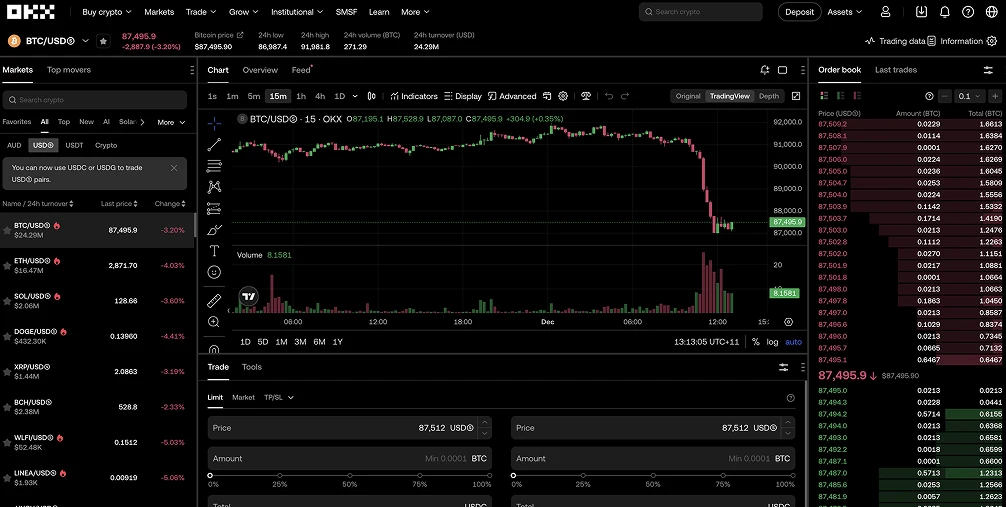Screen dimensions: 1006x507
Task: Open notifications bell in top bar
Action: (944, 12)
